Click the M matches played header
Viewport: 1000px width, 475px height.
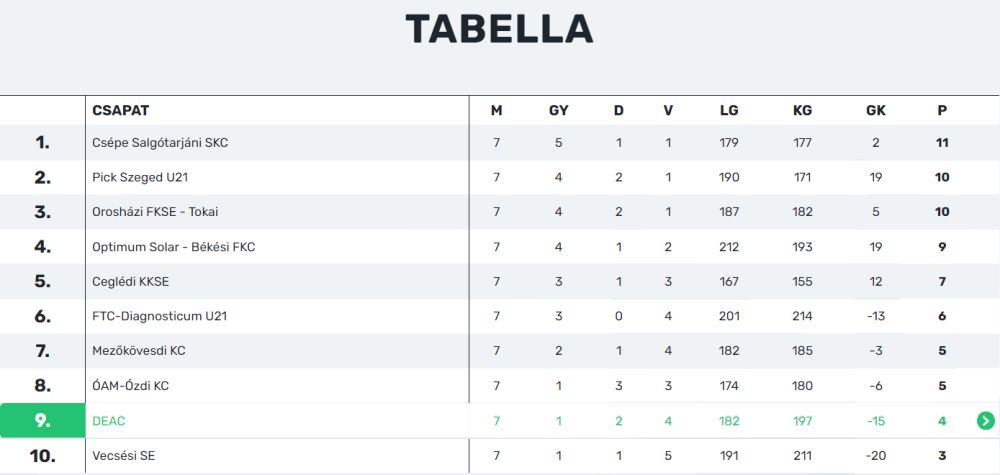[496, 111]
